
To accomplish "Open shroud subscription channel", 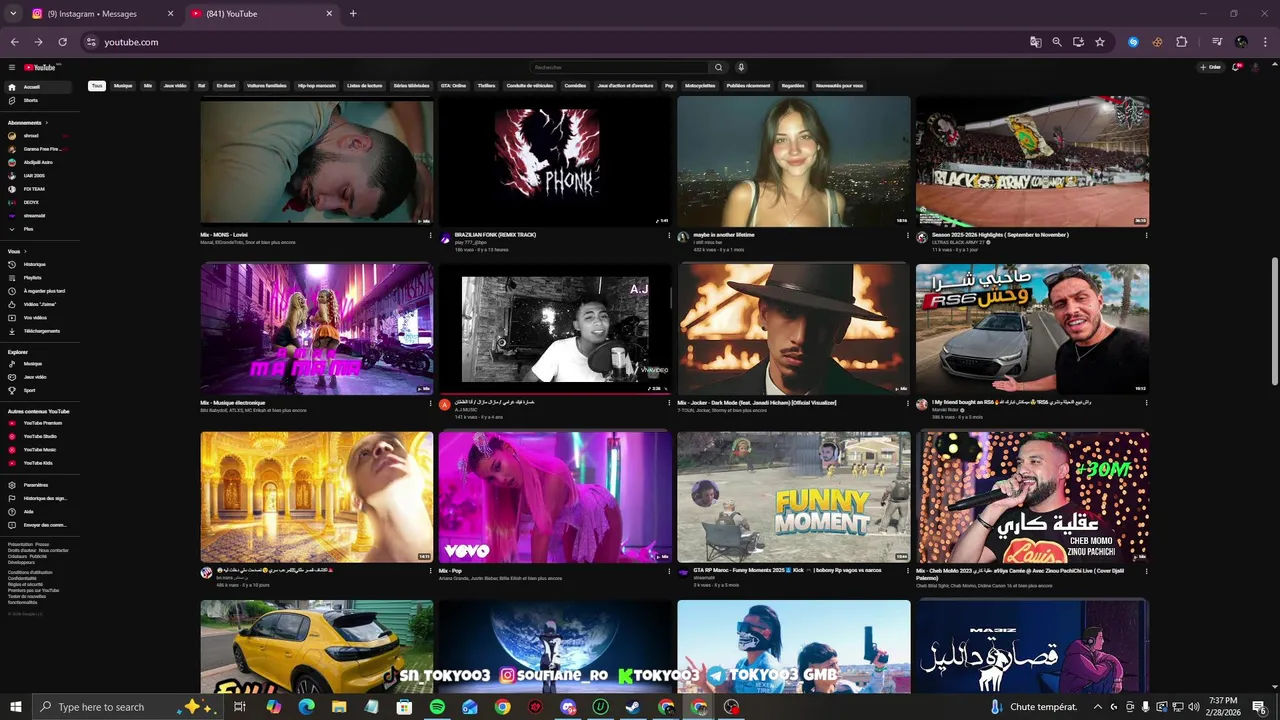I will (38, 136).
